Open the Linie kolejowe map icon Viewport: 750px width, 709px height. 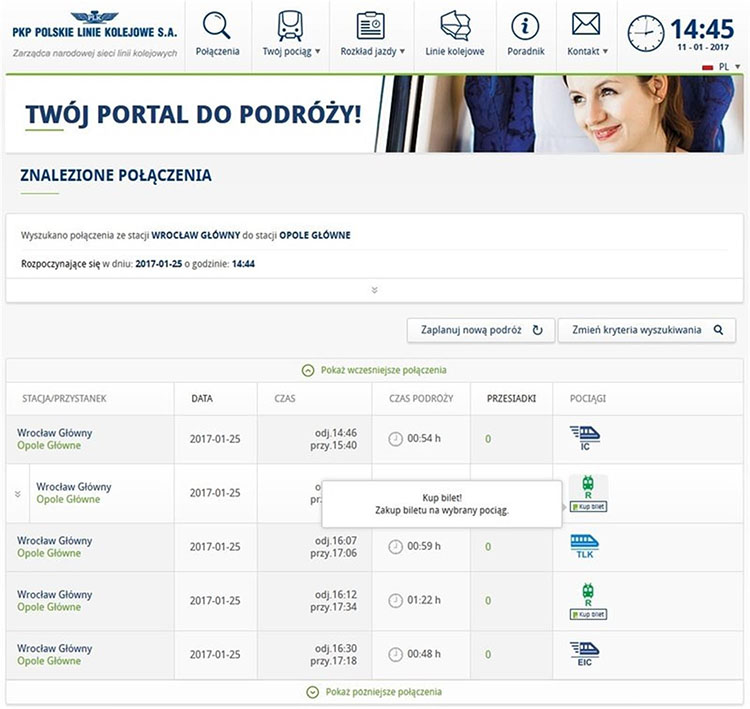(455, 24)
